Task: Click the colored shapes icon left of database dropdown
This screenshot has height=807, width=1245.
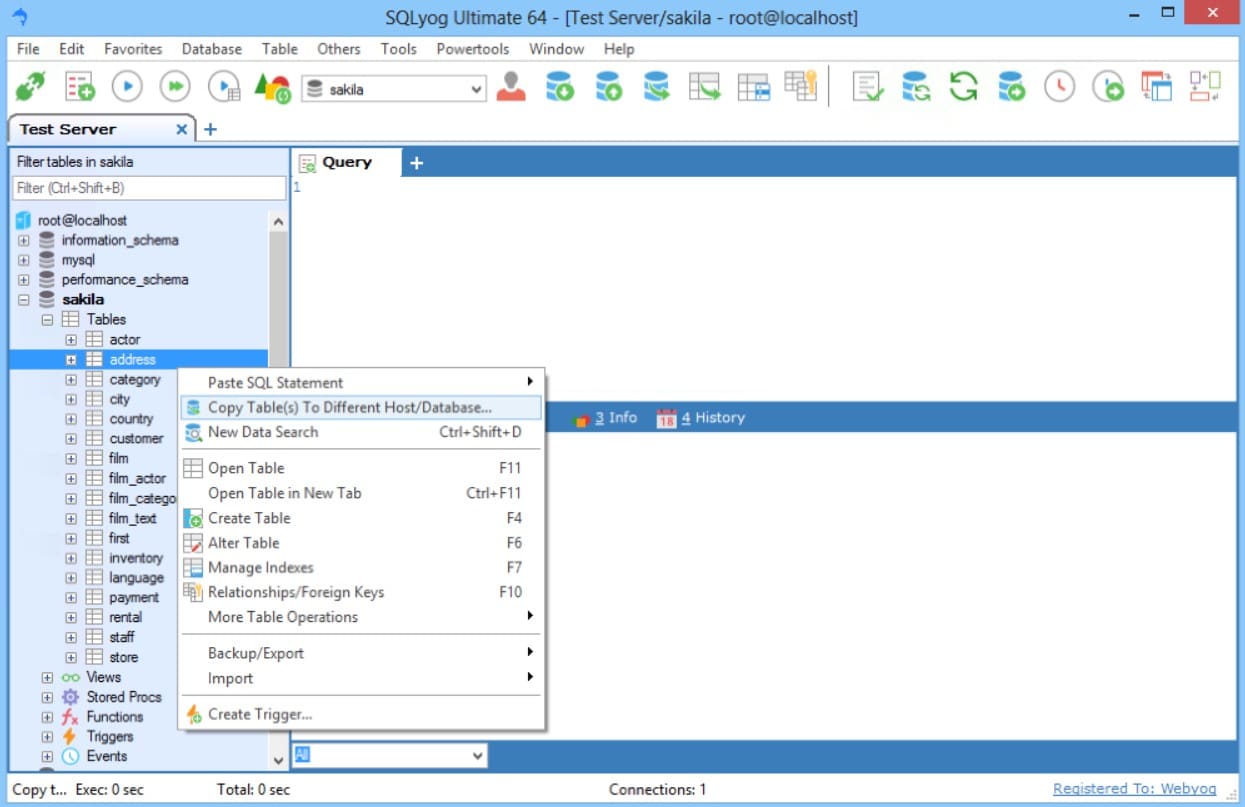Action: point(272,88)
